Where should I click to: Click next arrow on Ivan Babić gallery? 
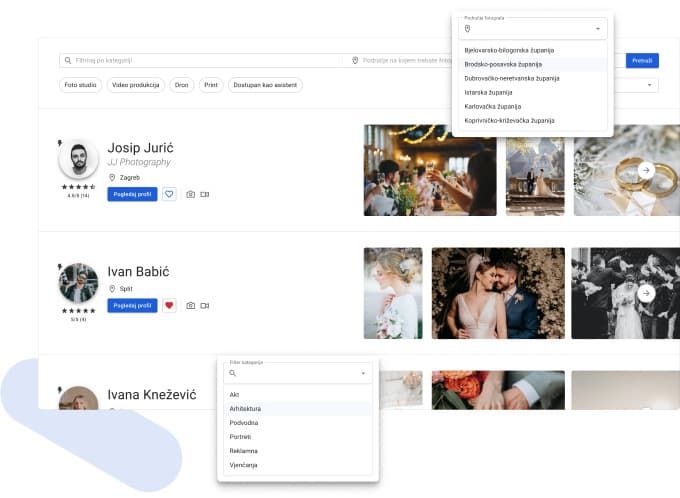(x=646, y=293)
